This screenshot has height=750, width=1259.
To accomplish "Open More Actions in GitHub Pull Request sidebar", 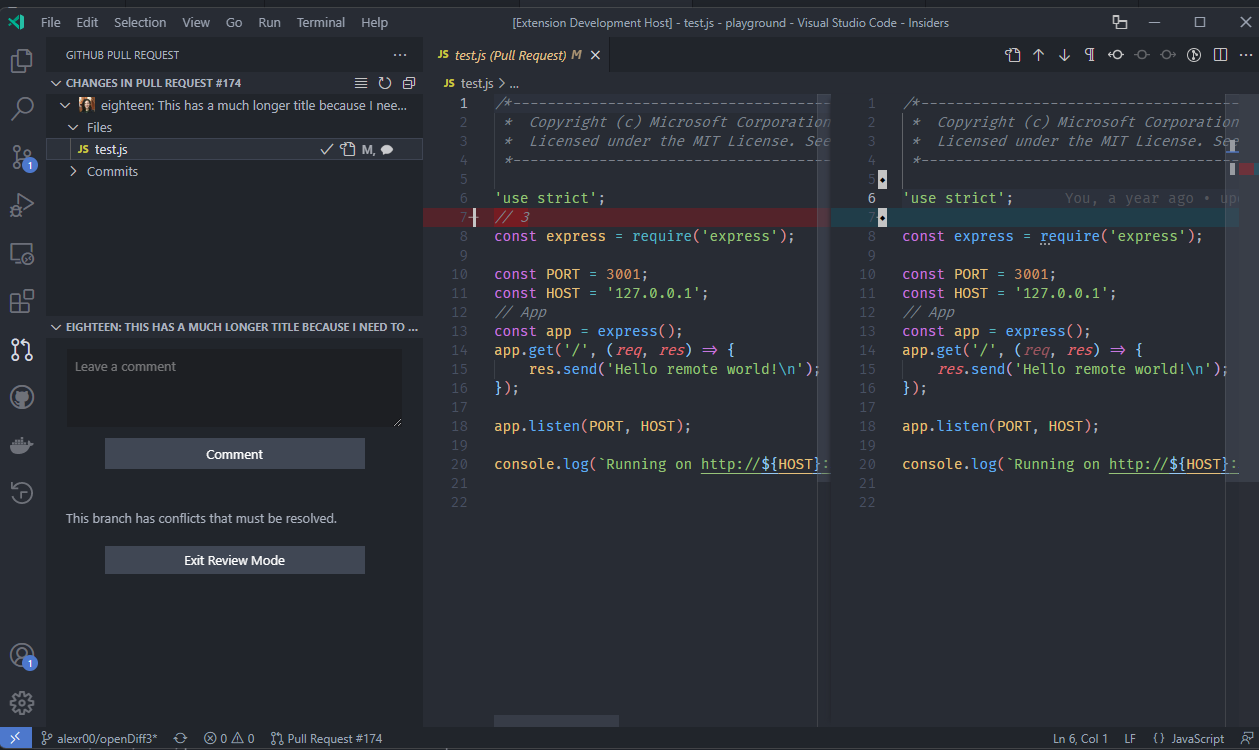I will click(x=400, y=55).
